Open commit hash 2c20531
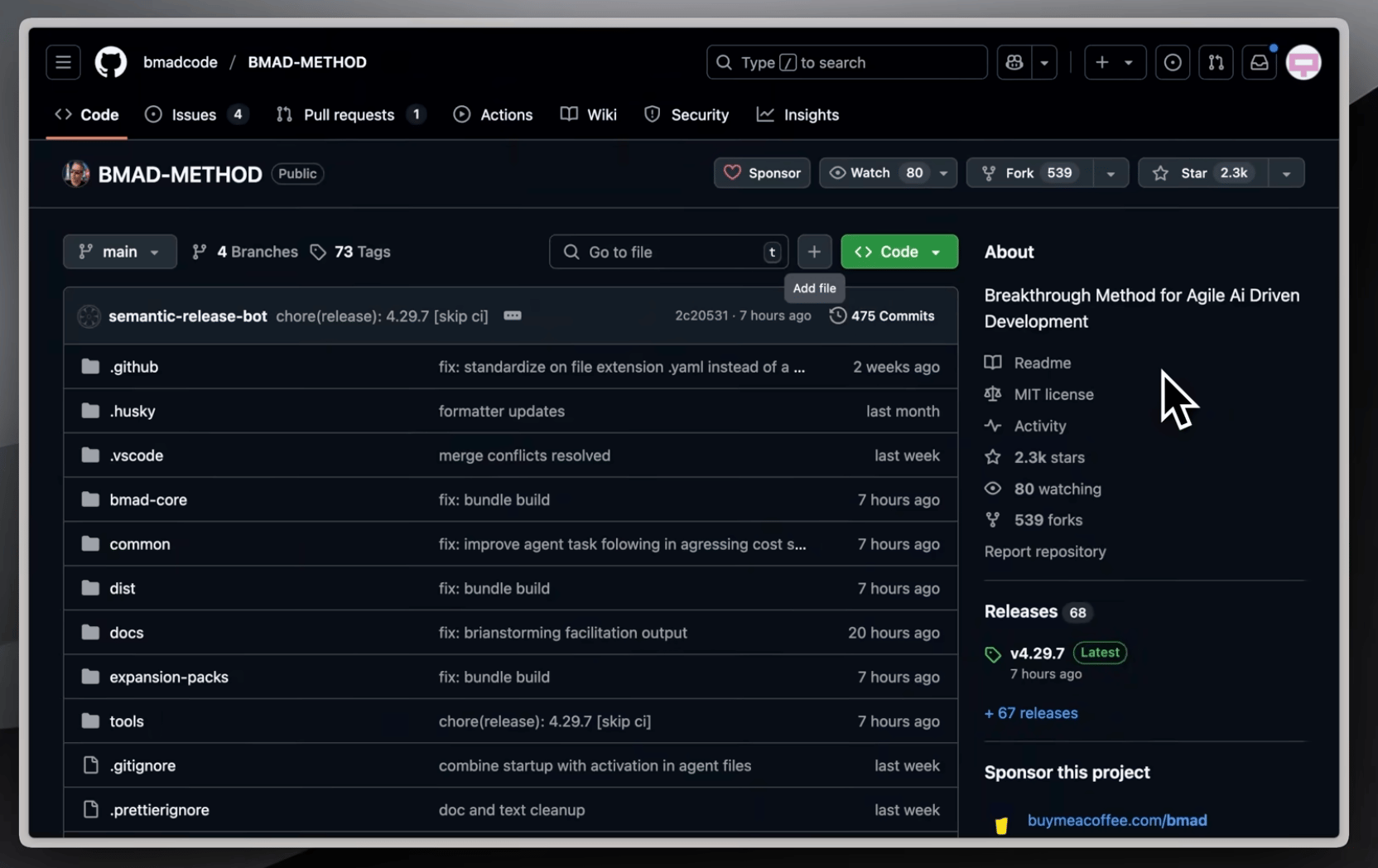 coord(701,316)
